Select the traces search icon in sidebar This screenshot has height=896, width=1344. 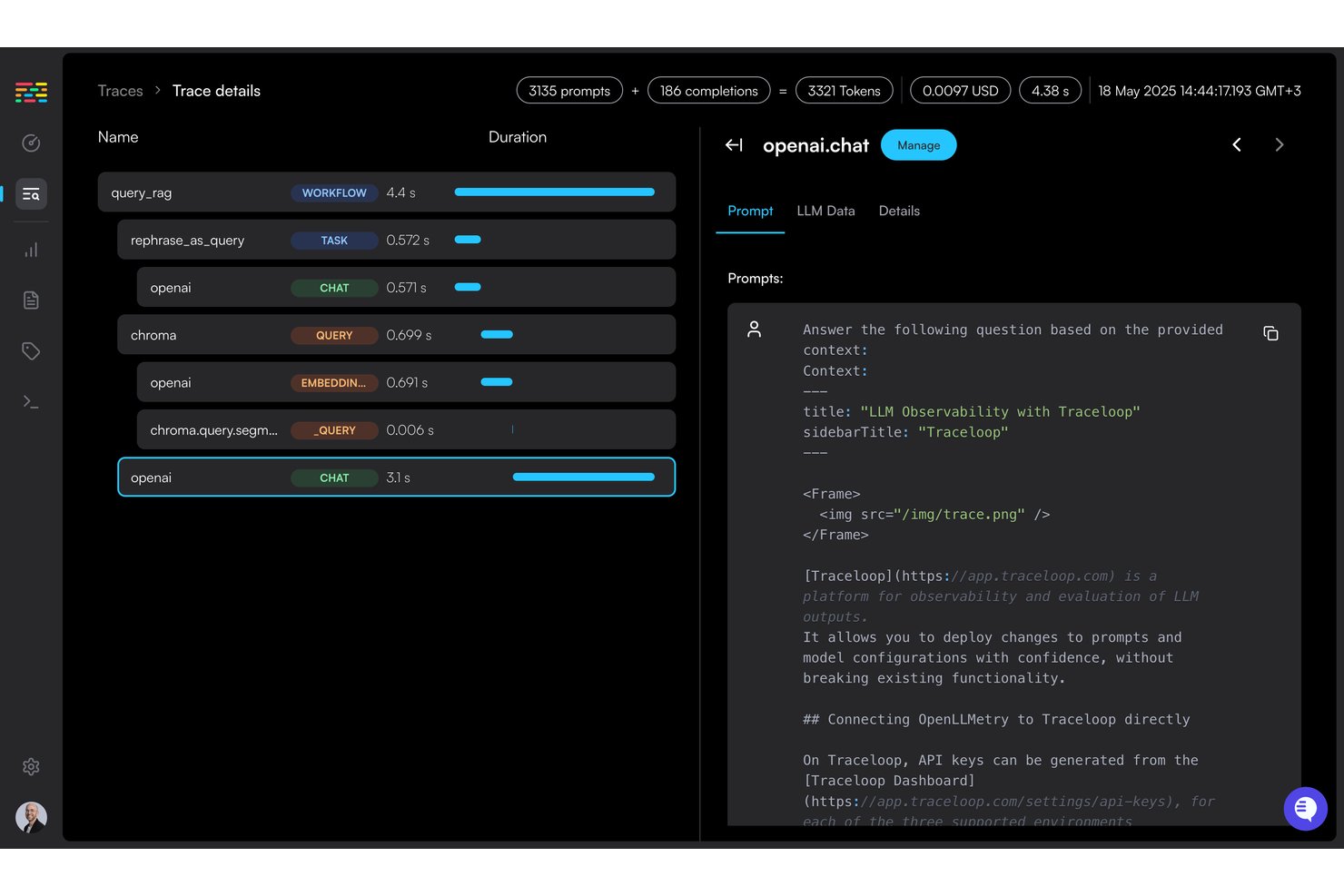pos(31,194)
